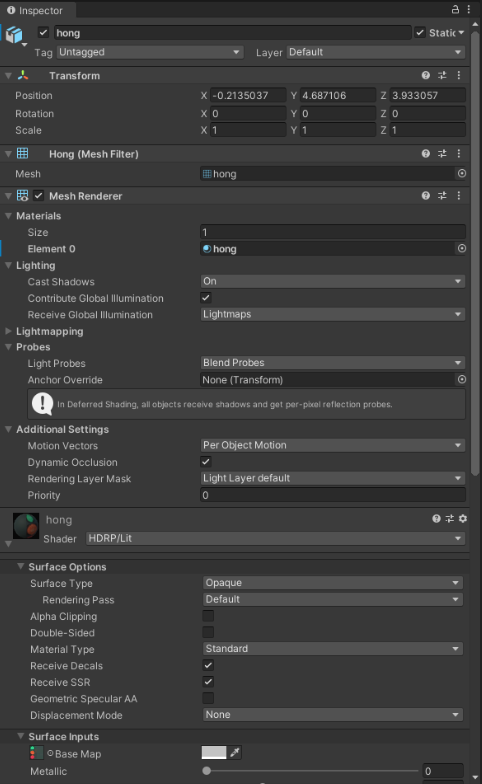Click the Metallic value field
482x784 pixels.
[443, 770]
